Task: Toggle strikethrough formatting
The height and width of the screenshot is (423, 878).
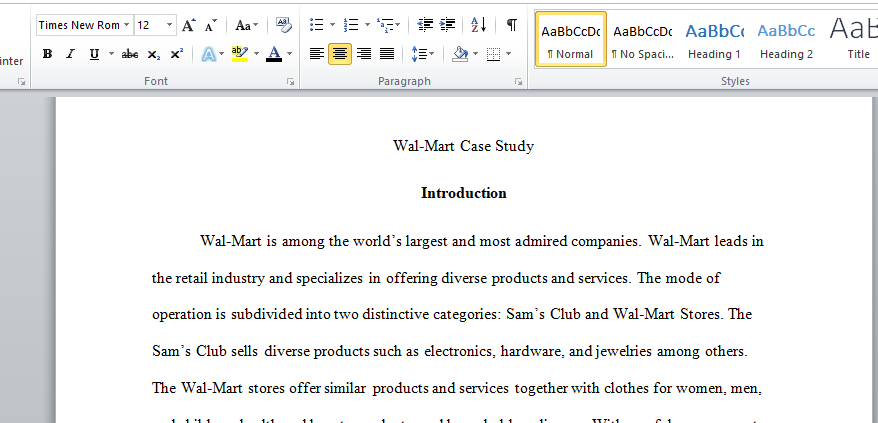Action: click(129, 54)
